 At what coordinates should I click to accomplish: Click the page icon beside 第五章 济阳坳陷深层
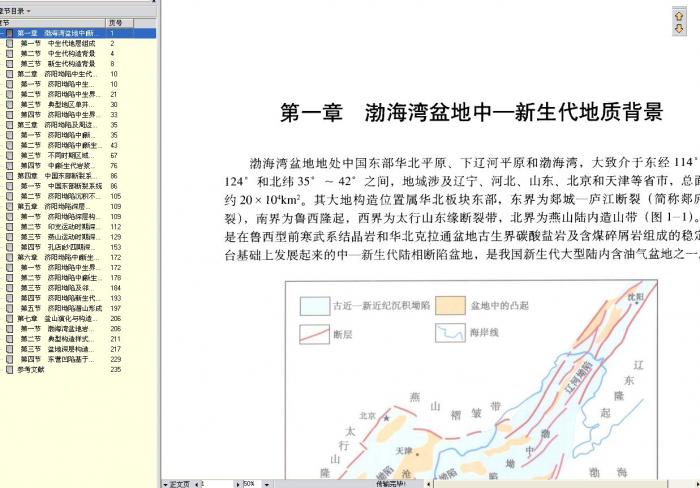click(10, 206)
